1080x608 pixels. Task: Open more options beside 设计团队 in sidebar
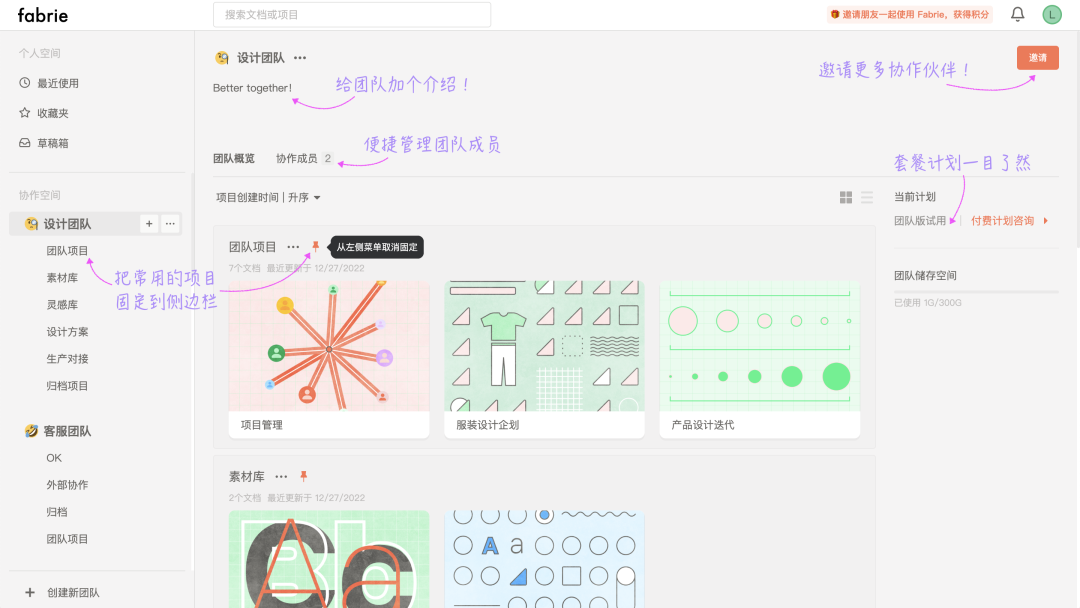(x=170, y=223)
